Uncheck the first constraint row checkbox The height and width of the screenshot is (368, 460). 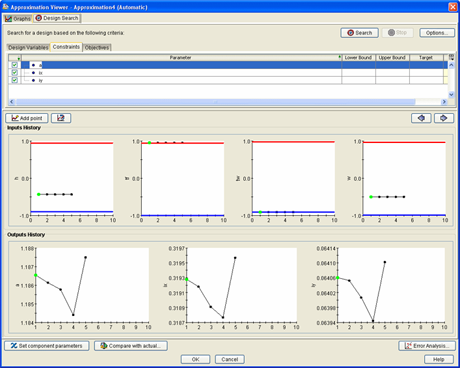[x=14, y=65]
